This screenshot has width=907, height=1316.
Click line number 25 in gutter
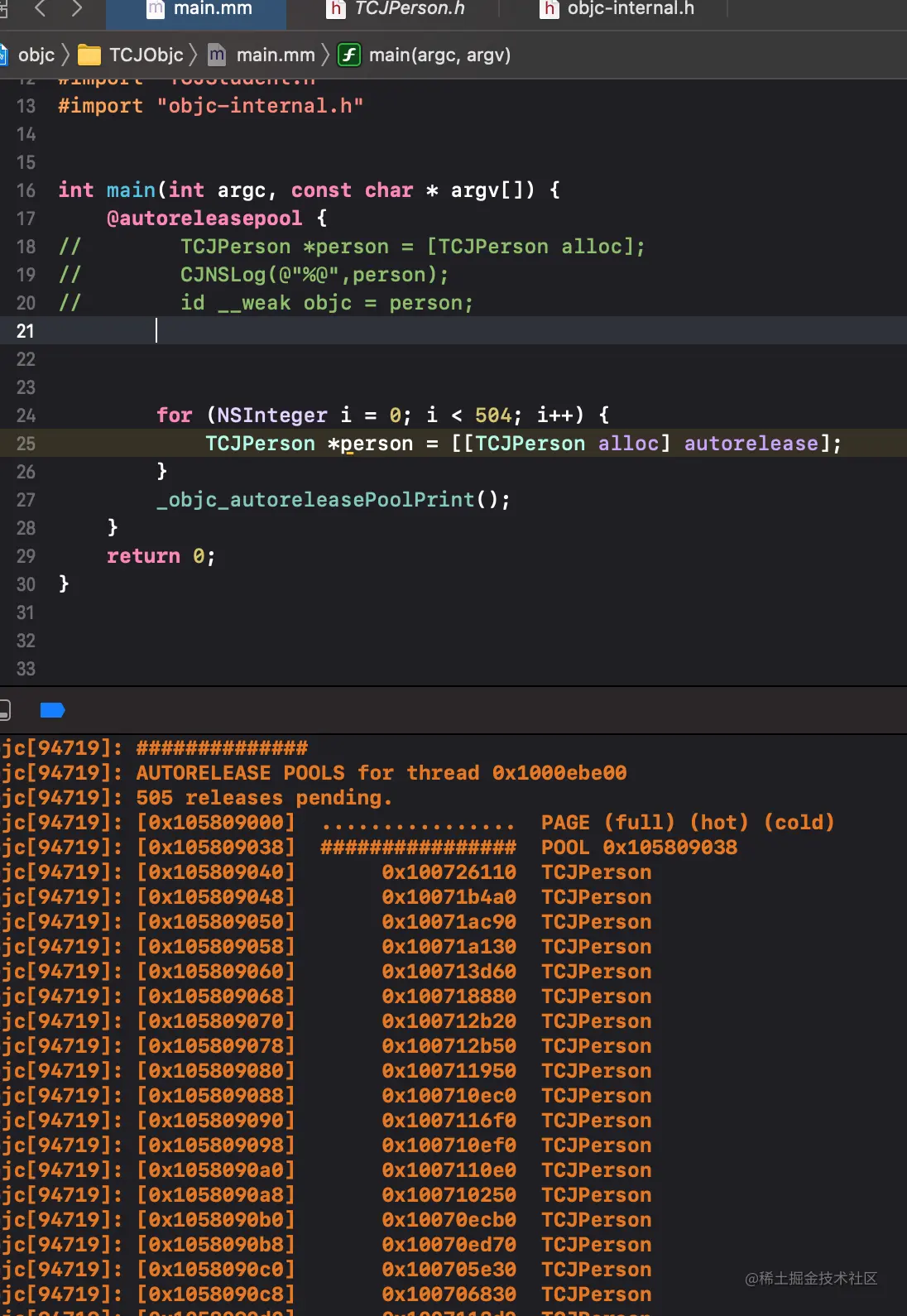pyautogui.click(x=26, y=444)
